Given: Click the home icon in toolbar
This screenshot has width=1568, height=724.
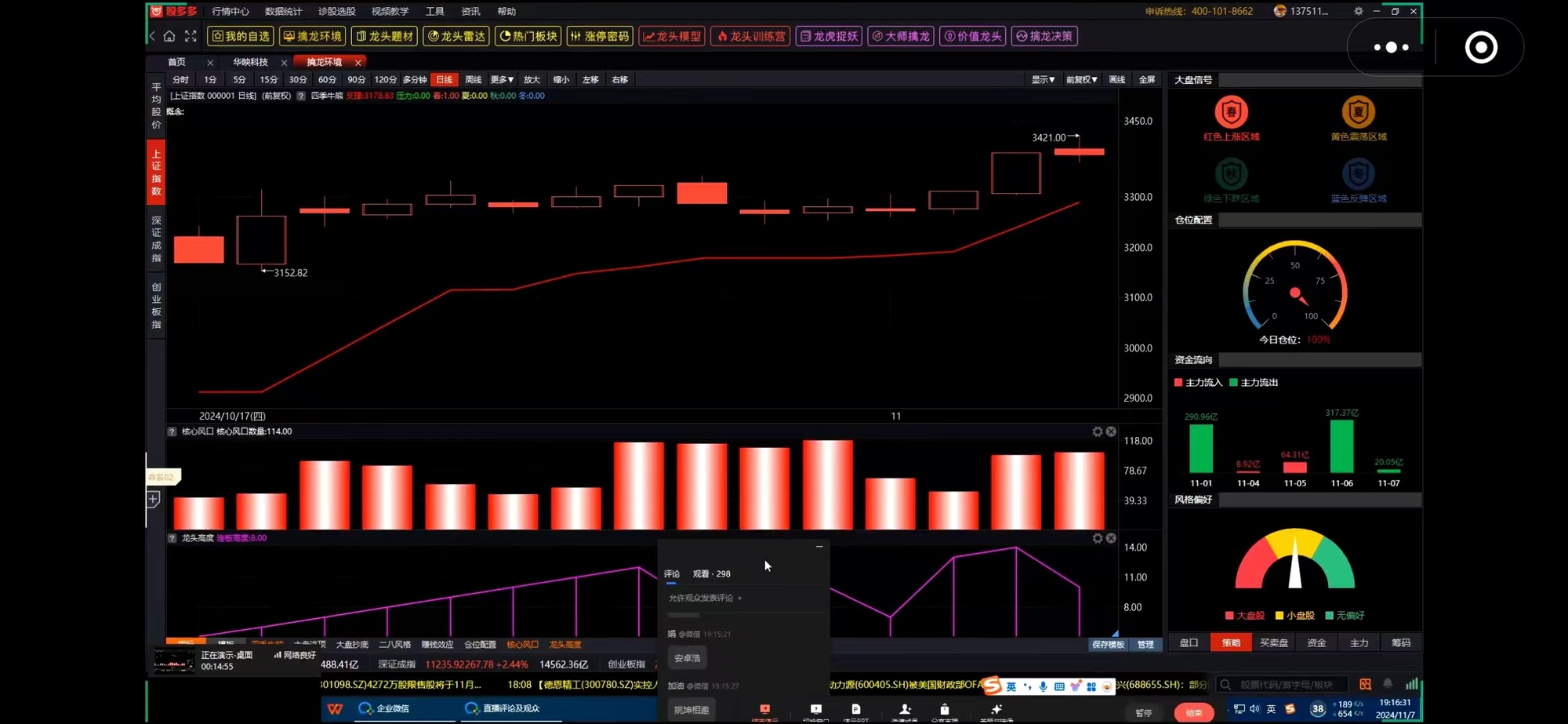Looking at the screenshot, I should point(169,36).
